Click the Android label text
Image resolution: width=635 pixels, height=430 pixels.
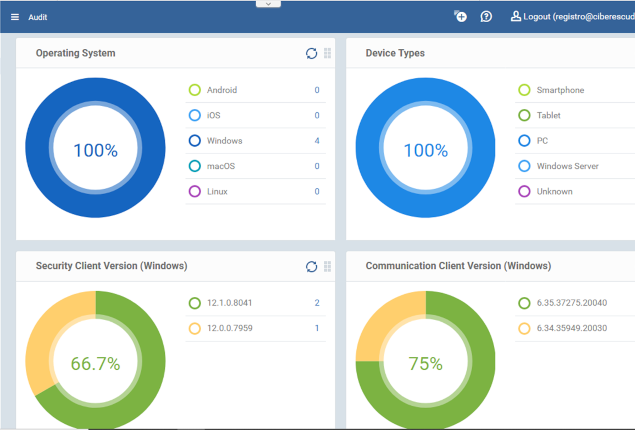tap(222, 90)
